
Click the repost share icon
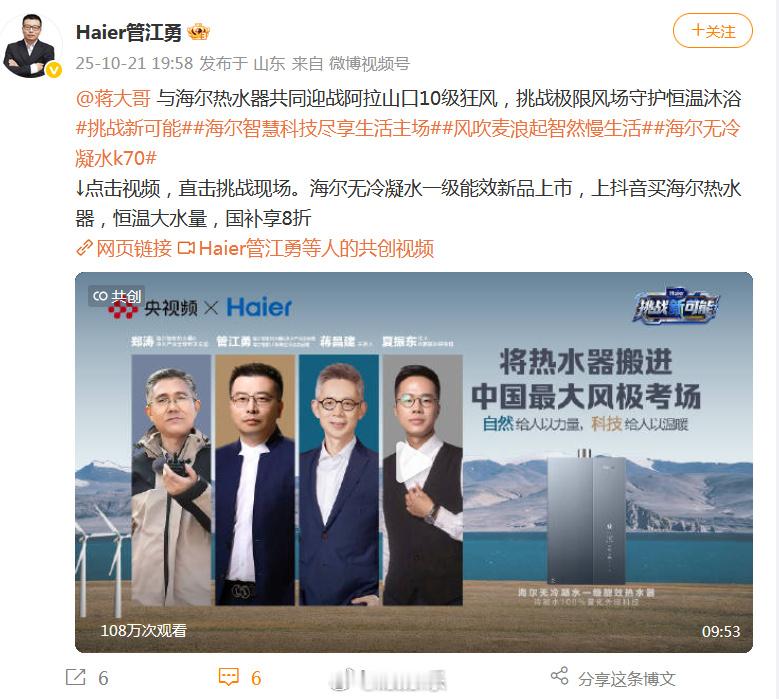point(76,677)
